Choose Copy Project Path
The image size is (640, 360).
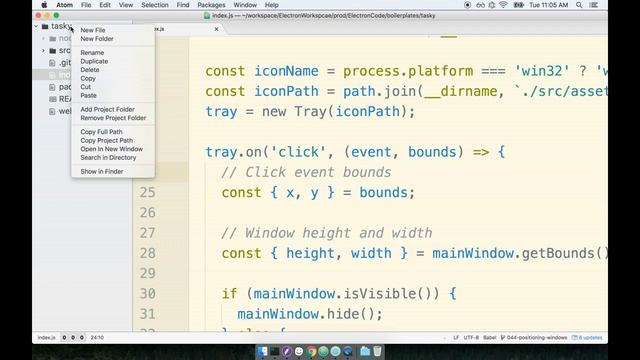pyautogui.click(x=107, y=140)
